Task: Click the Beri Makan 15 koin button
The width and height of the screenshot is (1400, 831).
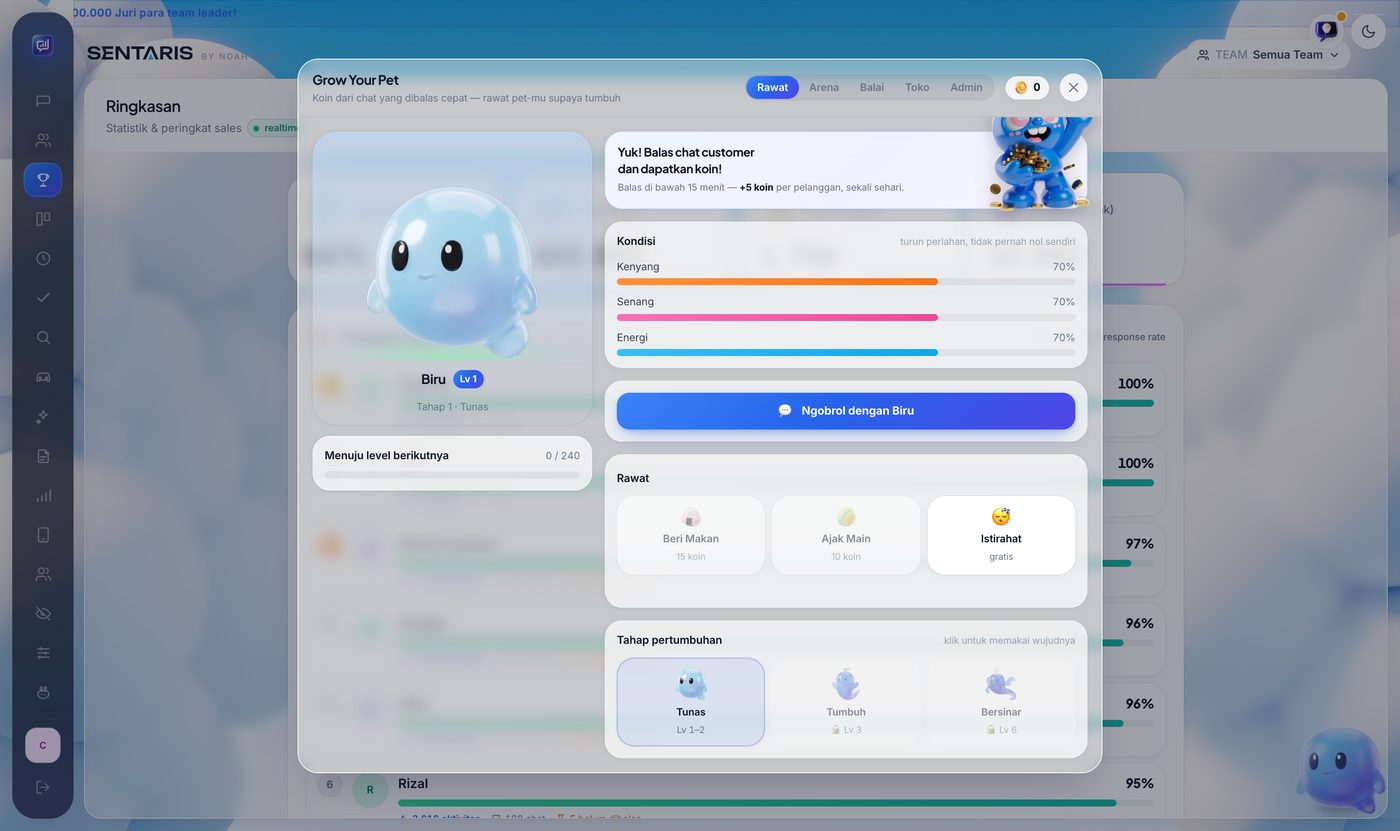Action: [x=691, y=535]
